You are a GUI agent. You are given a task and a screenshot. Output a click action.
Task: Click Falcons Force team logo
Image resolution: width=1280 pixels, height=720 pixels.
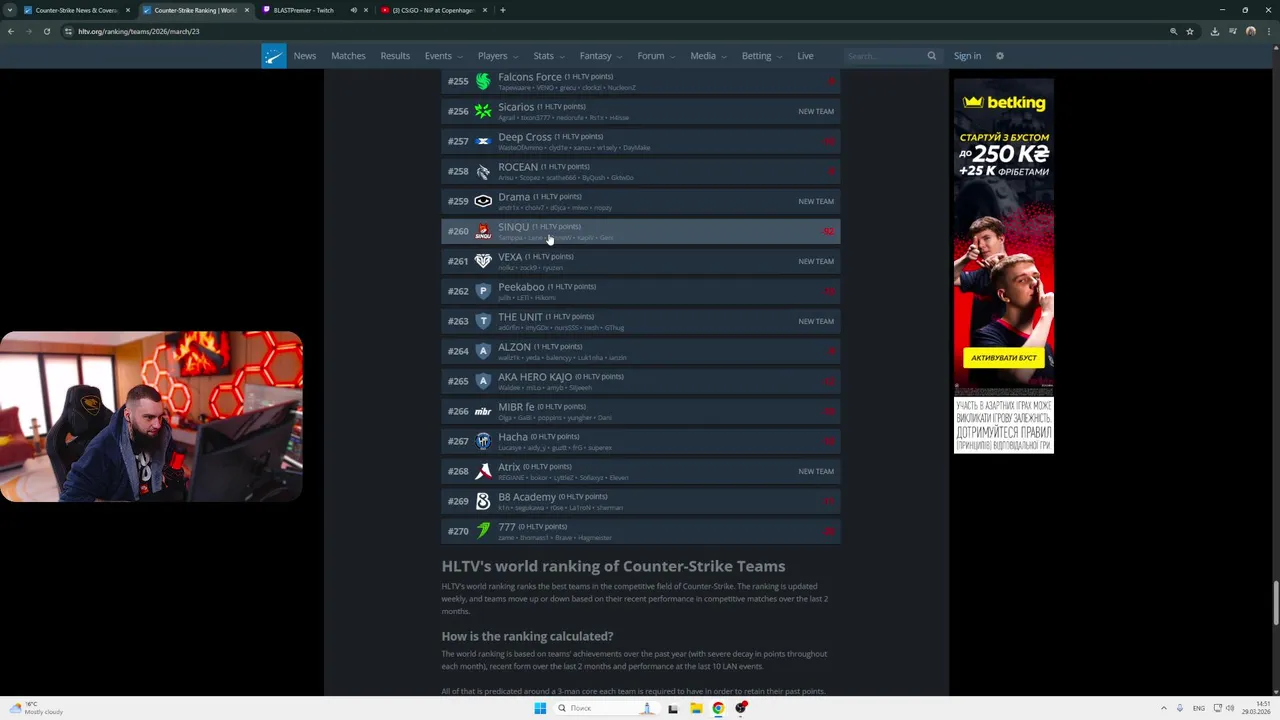click(x=483, y=81)
